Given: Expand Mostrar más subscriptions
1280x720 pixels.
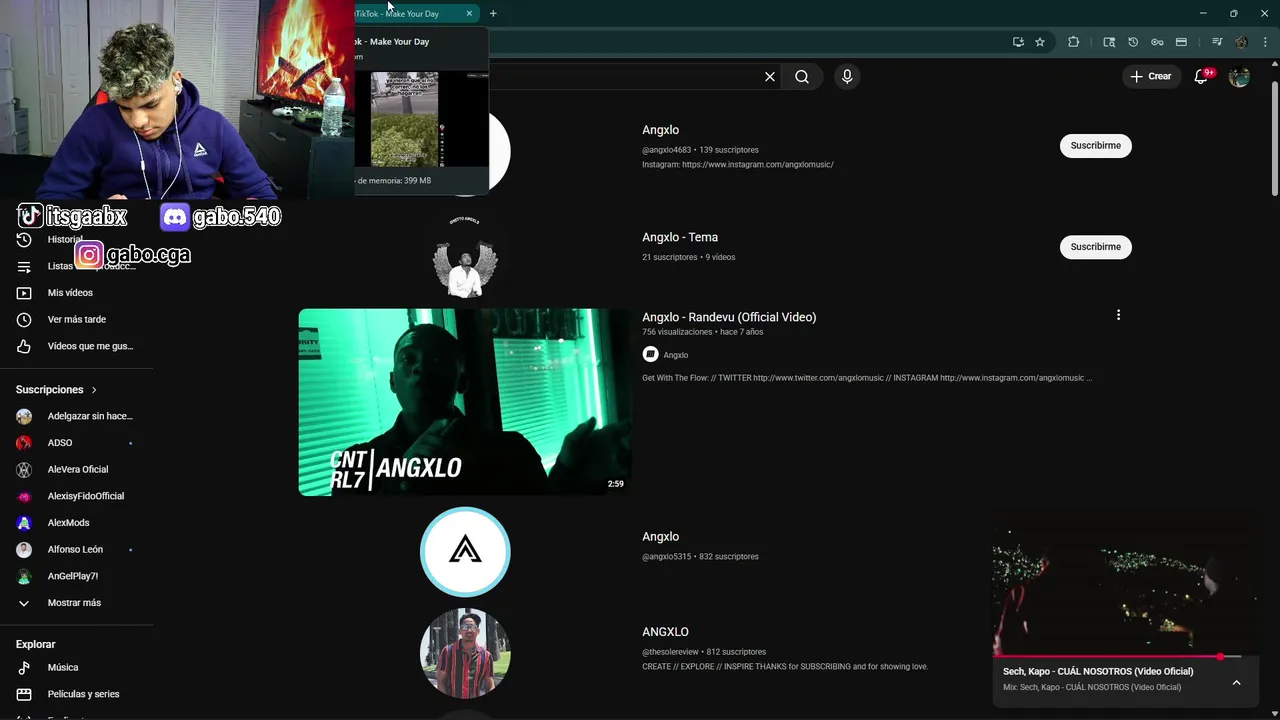Looking at the screenshot, I should [76, 603].
